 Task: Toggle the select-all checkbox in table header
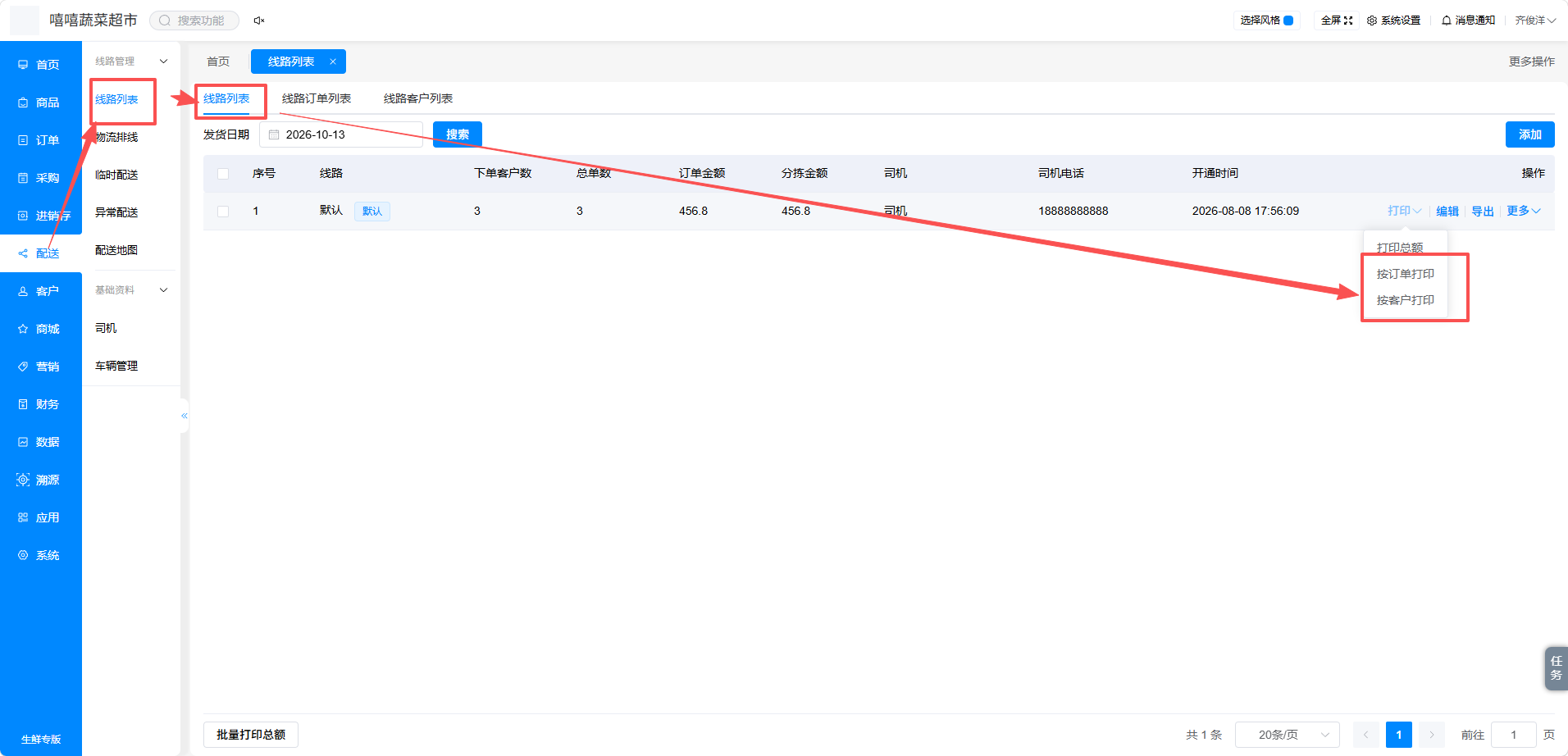click(x=223, y=174)
